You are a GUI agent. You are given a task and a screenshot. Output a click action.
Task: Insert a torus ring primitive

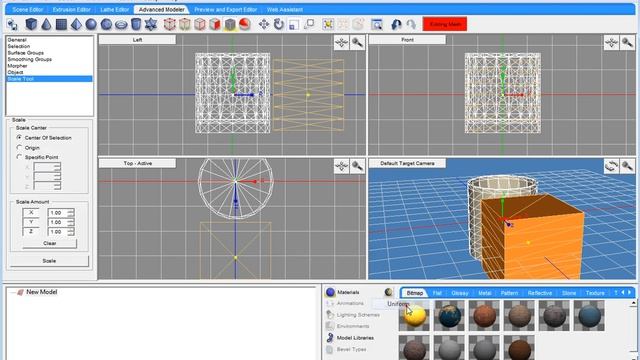click(x=121, y=25)
